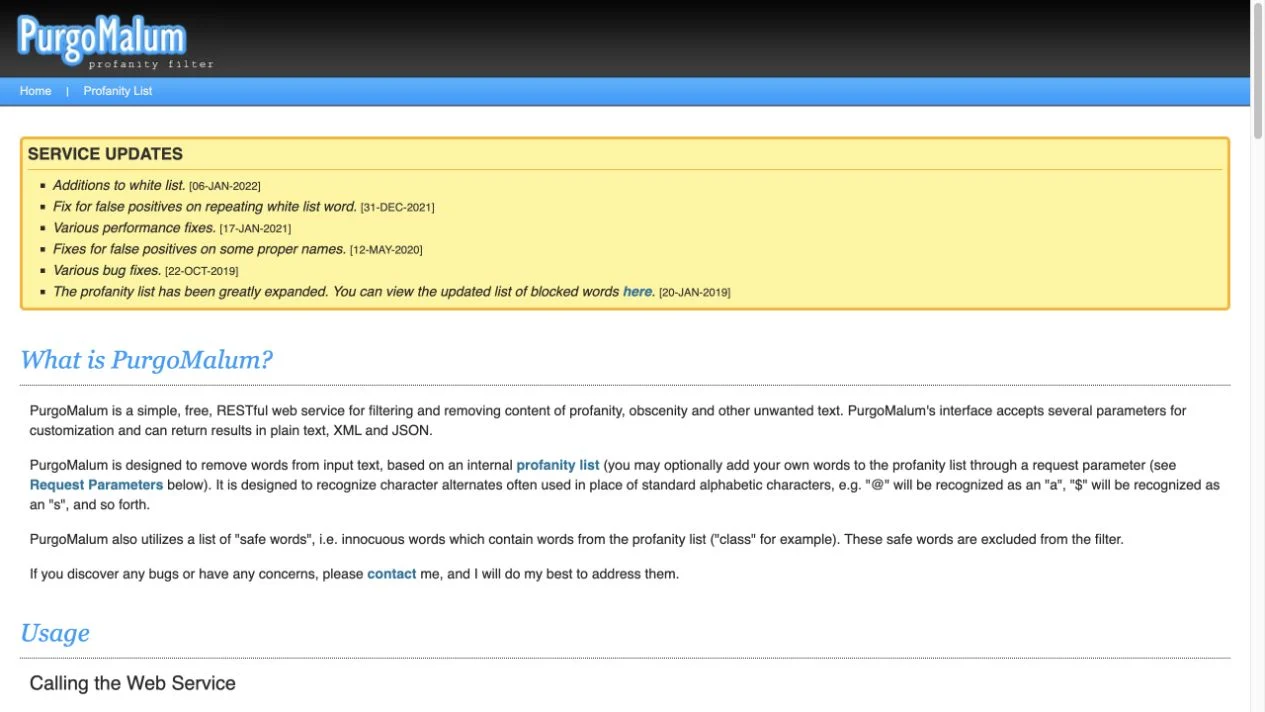Click the page vertical scrollbar thumb
The height and width of the screenshot is (712, 1265).
[x=1258, y=70]
